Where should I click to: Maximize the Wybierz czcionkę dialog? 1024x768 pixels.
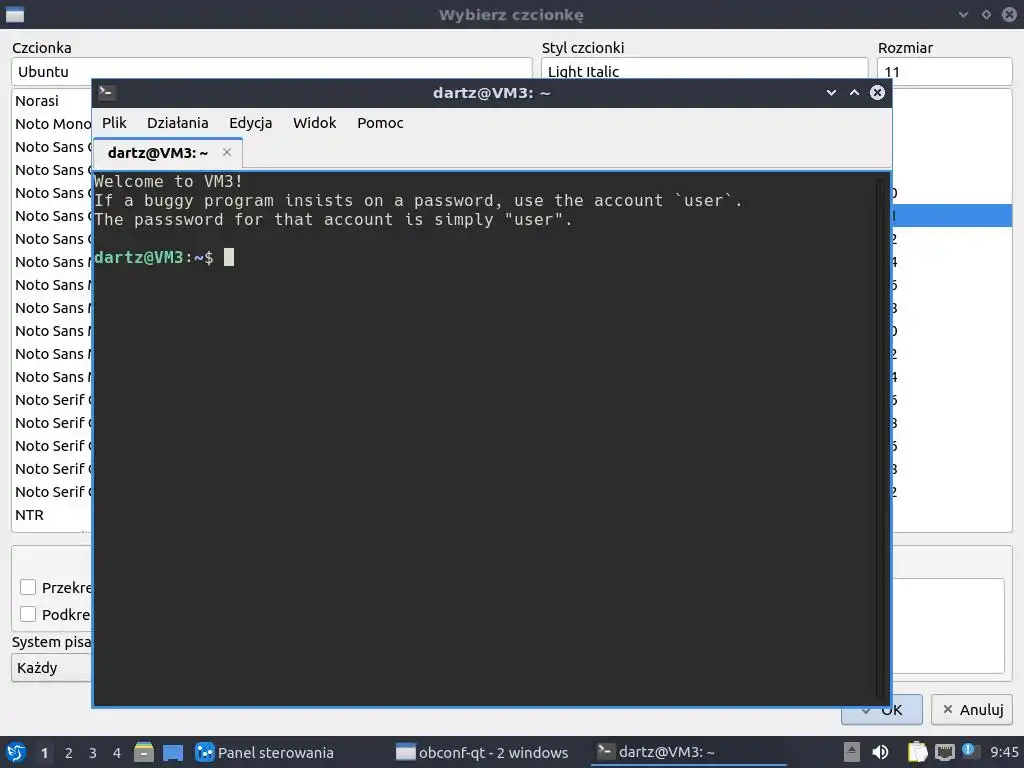click(986, 14)
